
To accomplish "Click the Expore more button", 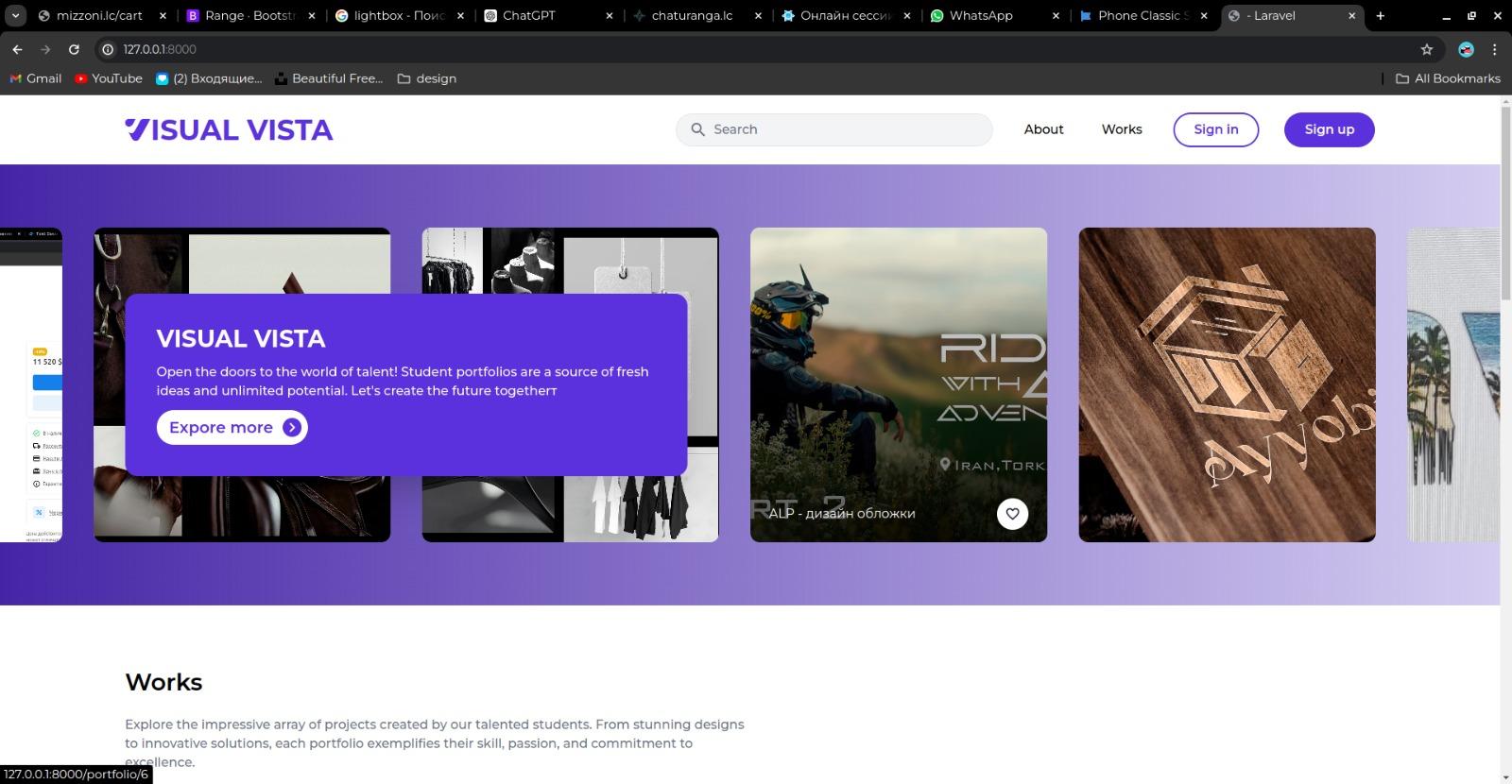I will 232,428.
